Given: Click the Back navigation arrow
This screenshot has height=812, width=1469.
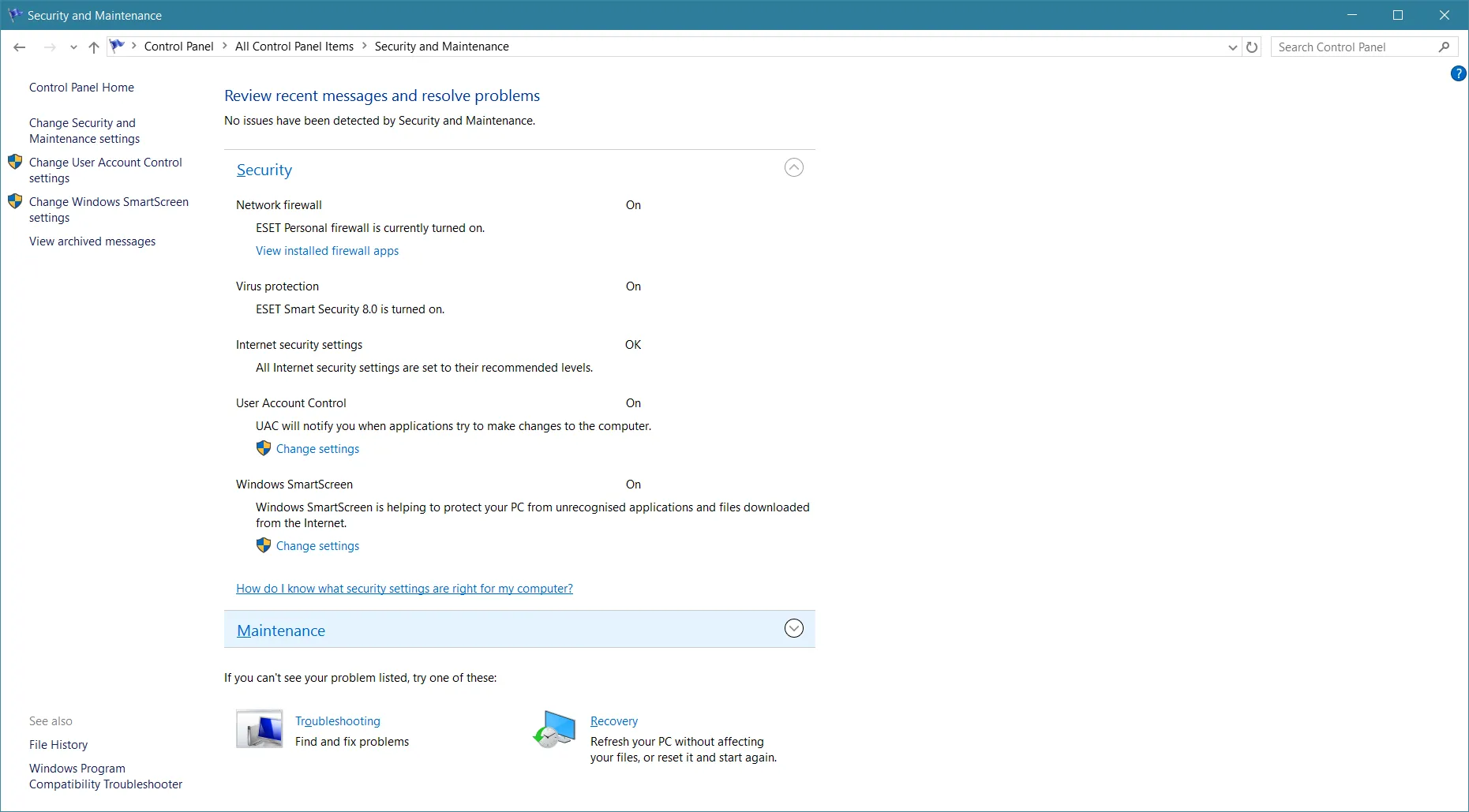Looking at the screenshot, I should (20, 47).
